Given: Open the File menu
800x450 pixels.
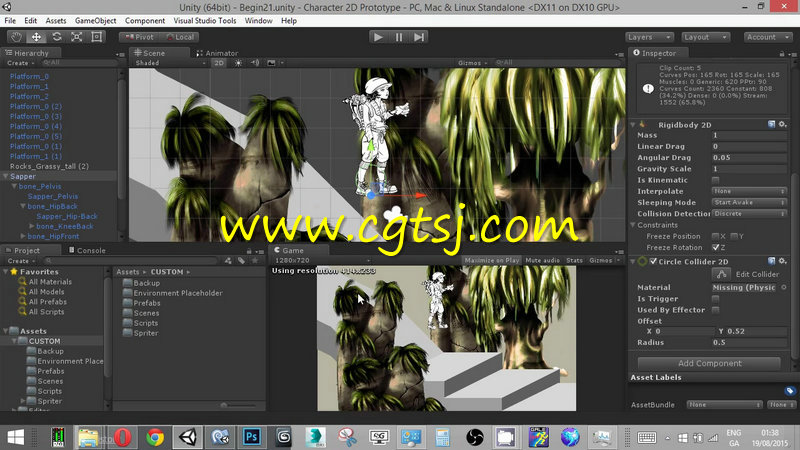Looking at the screenshot, I should click(x=10, y=21).
